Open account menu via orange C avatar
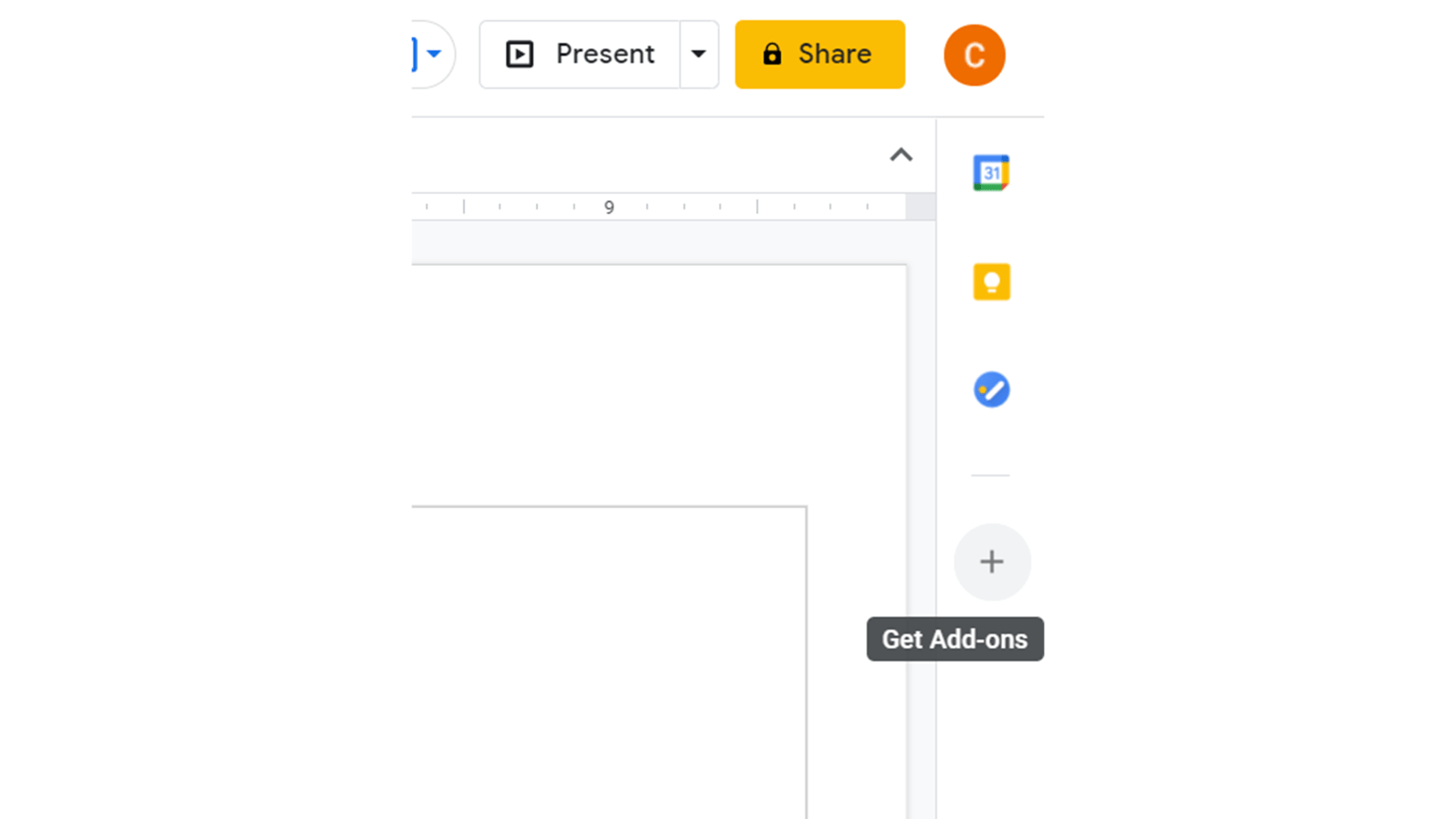 (974, 56)
